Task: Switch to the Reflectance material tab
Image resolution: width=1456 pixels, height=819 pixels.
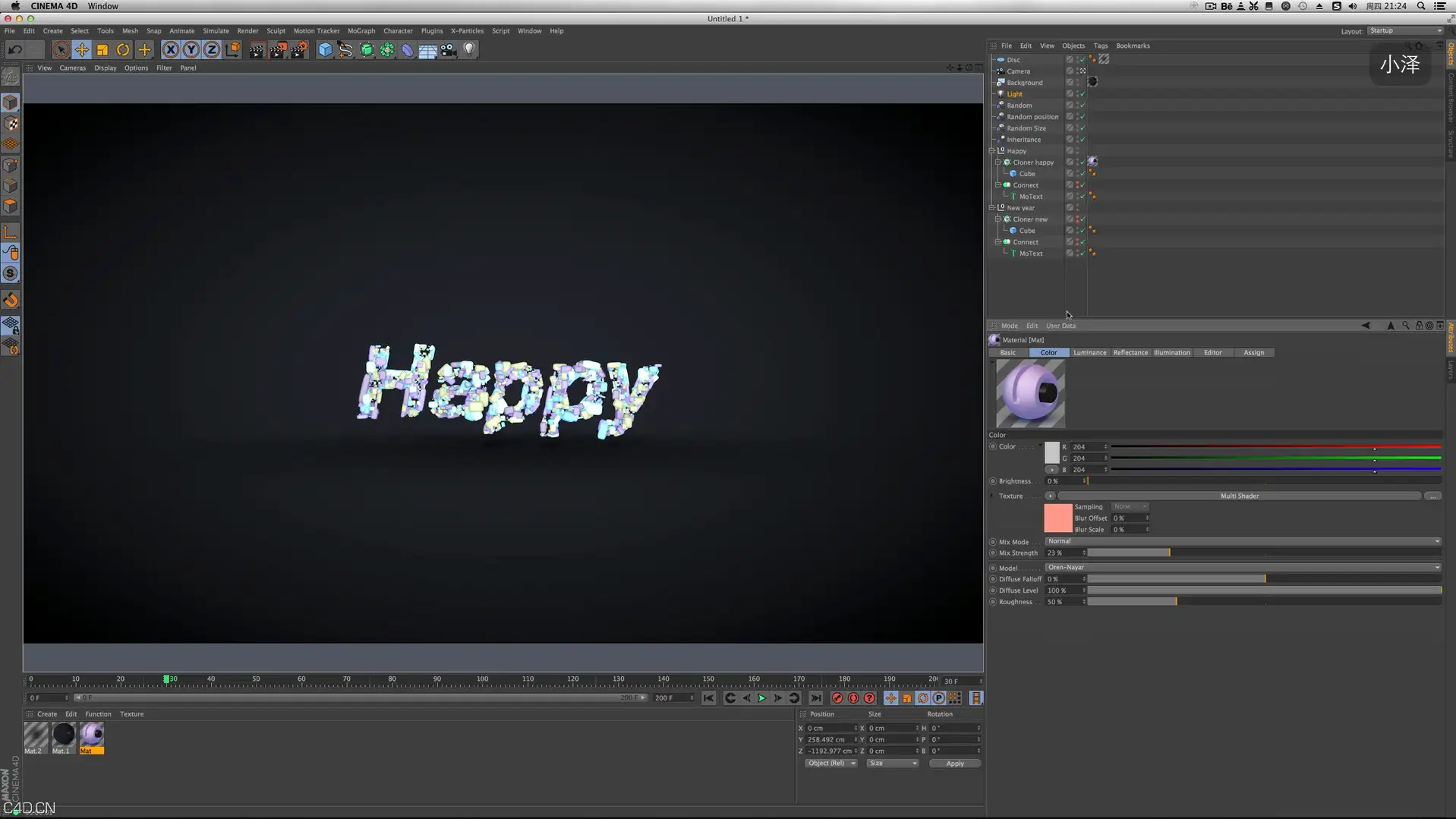Action: pos(1130,353)
